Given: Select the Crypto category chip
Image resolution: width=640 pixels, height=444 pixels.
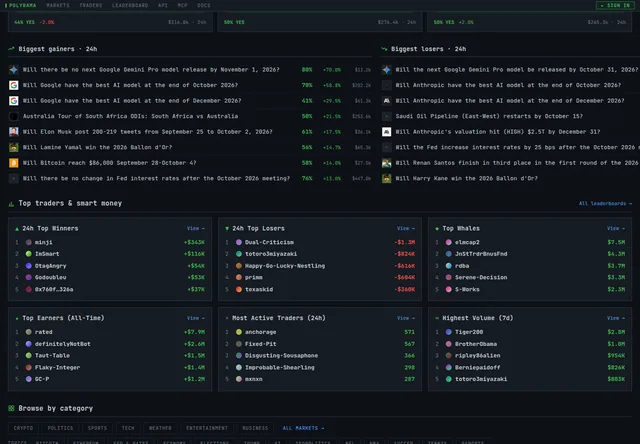Looking at the screenshot, I should click(x=23, y=428).
